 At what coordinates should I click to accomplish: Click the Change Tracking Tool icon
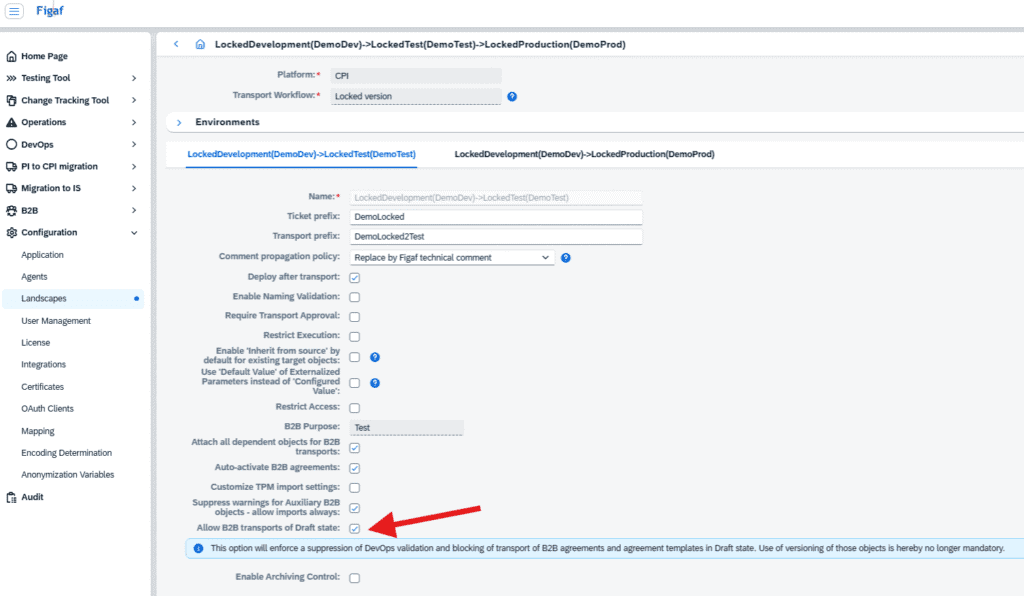[11, 100]
